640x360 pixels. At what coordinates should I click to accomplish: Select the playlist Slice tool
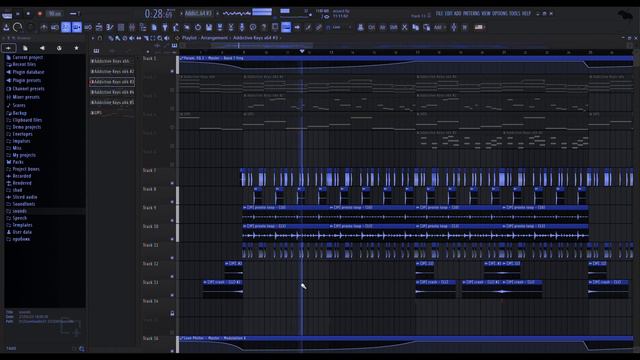[x=146, y=38]
